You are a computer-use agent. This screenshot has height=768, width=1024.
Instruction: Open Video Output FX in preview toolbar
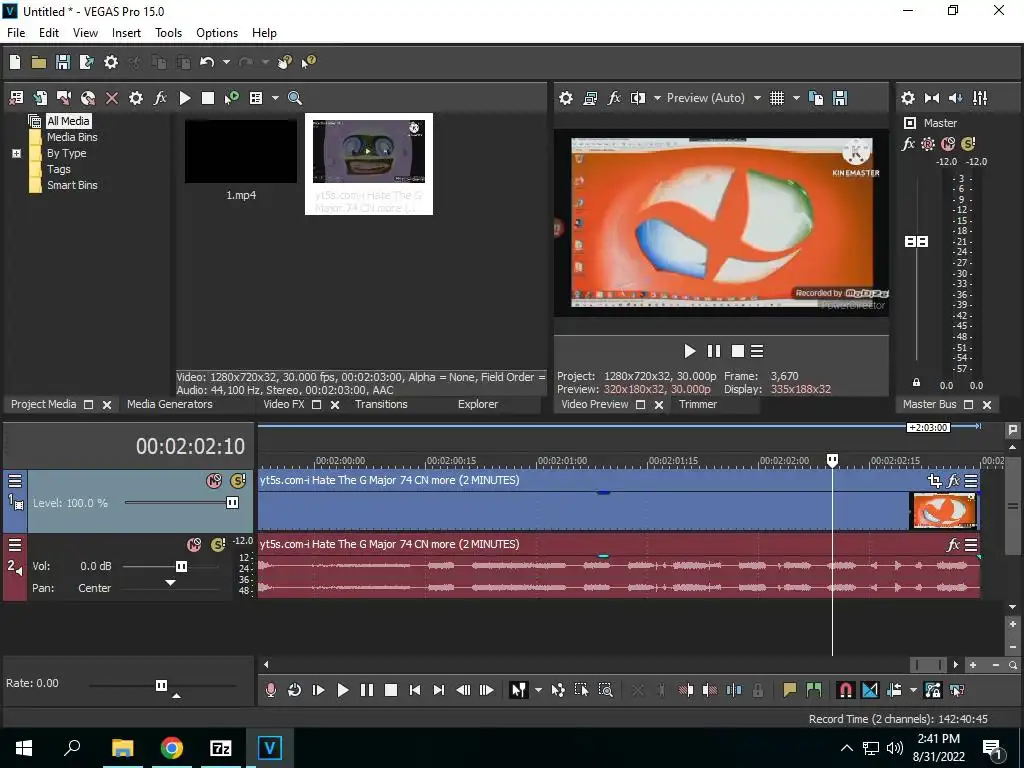[614, 98]
